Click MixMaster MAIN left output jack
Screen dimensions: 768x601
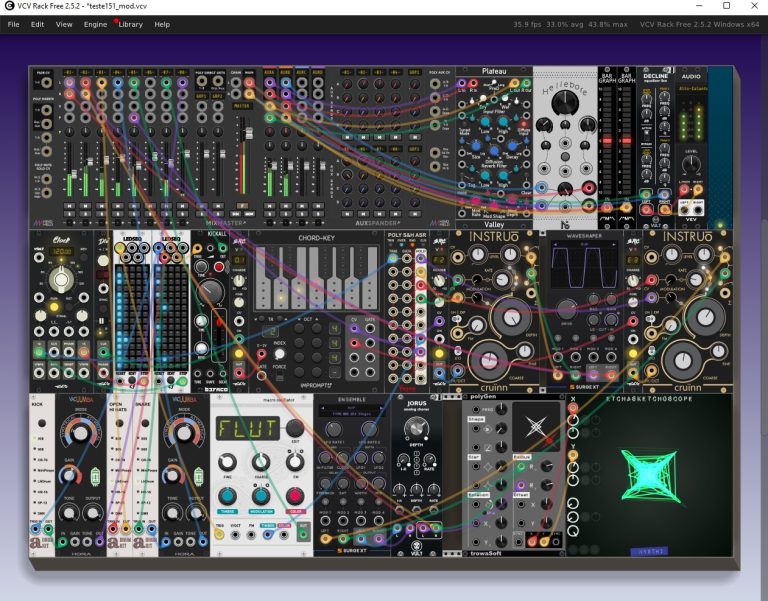[x=249, y=82]
